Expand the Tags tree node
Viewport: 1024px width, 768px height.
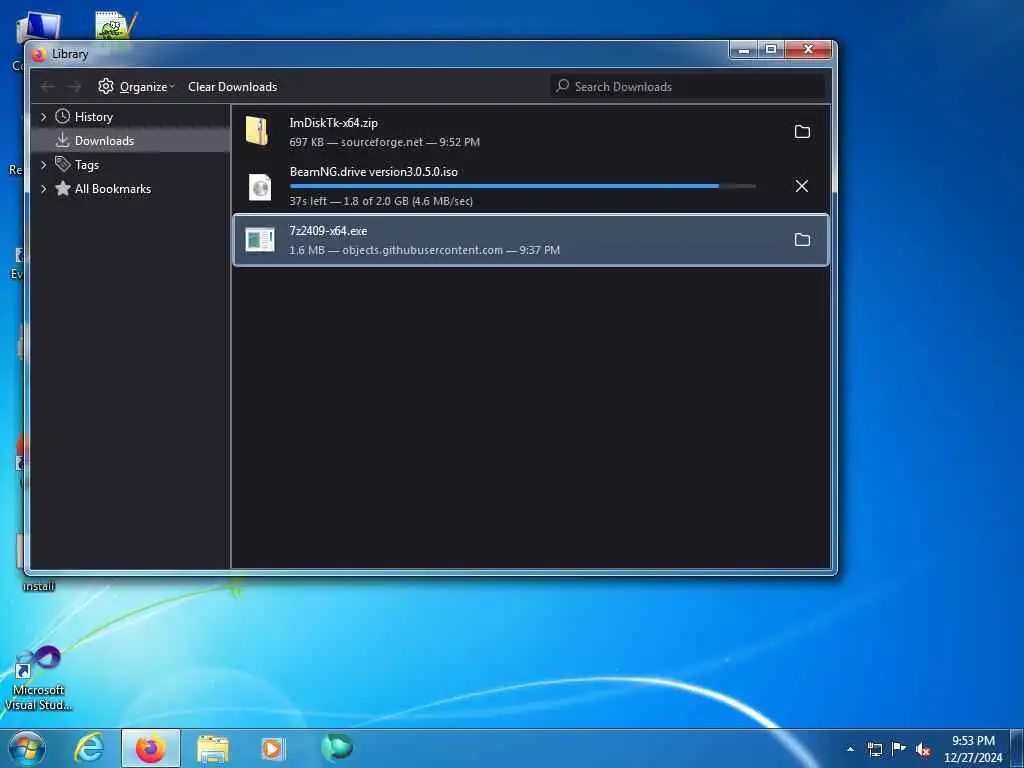click(x=44, y=165)
